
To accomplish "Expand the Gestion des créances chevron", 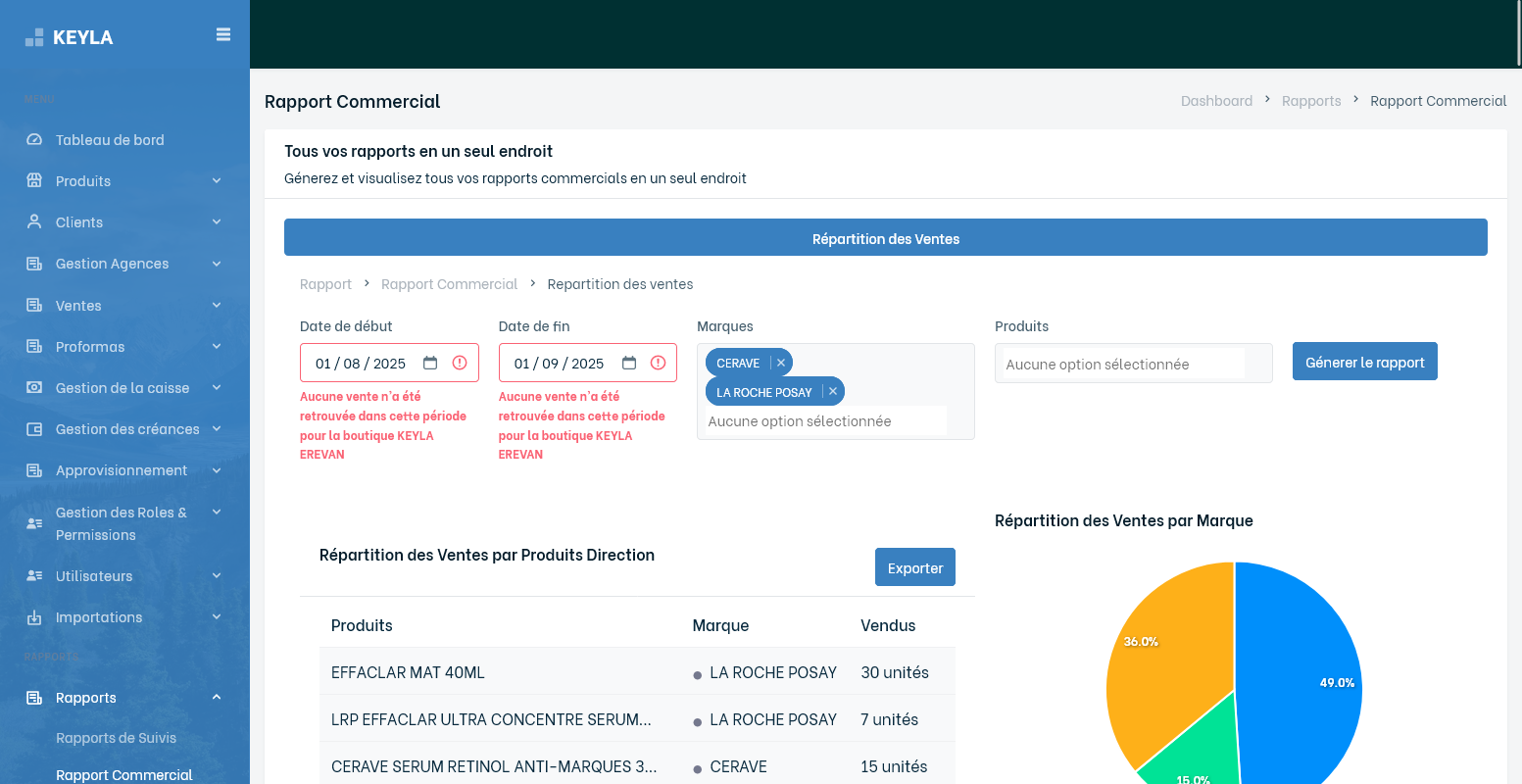I will (217, 428).
